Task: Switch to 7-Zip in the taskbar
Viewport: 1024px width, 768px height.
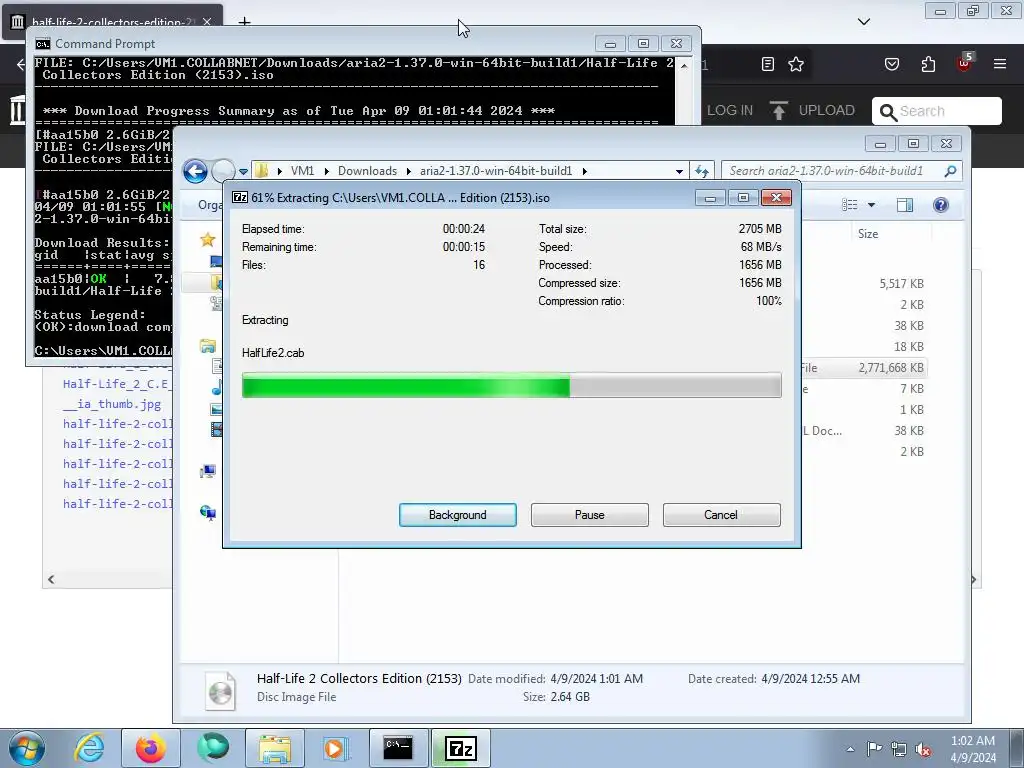Action: tap(460, 748)
